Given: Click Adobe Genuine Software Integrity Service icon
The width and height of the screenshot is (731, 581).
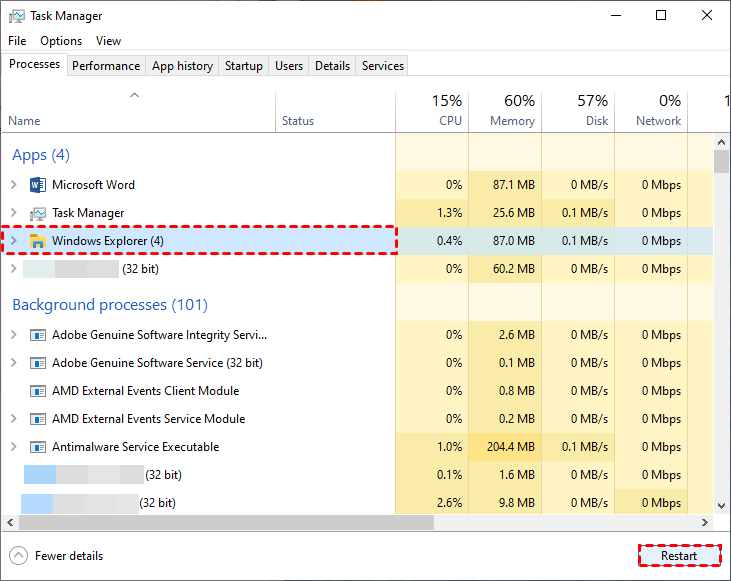Looking at the screenshot, I should [38, 335].
